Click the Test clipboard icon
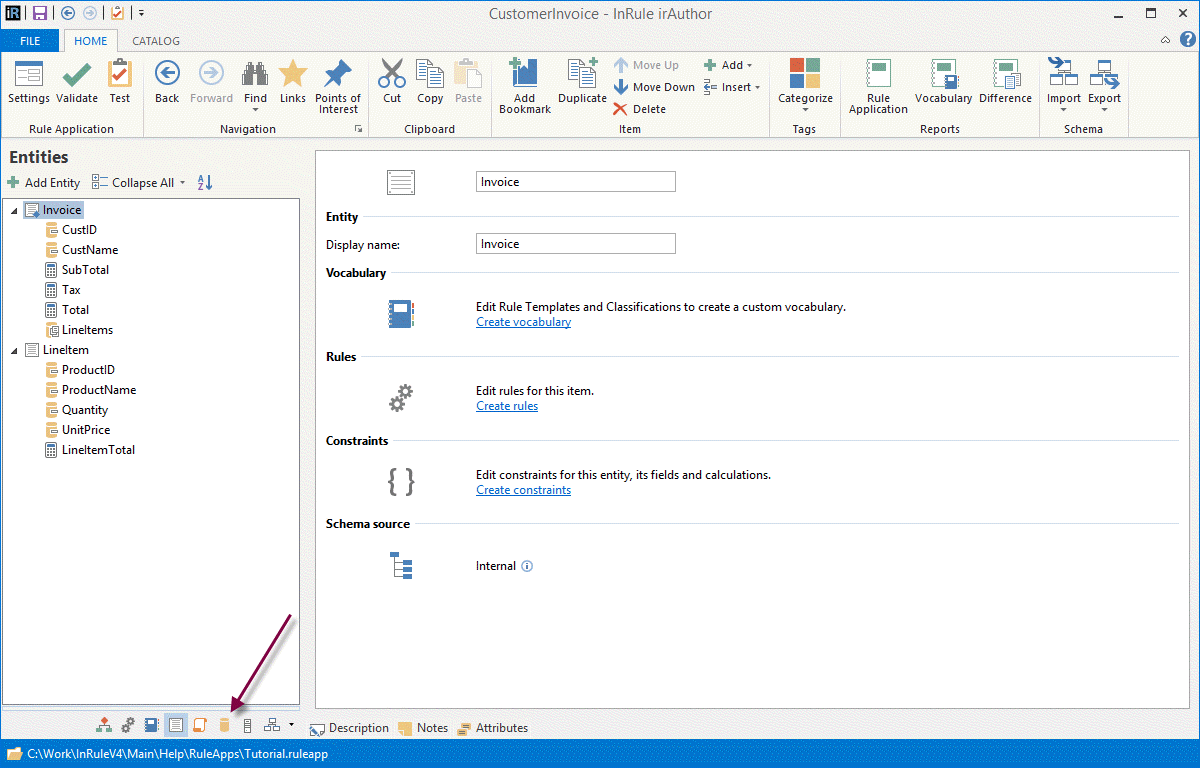The image size is (1200, 768). (x=120, y=76)
